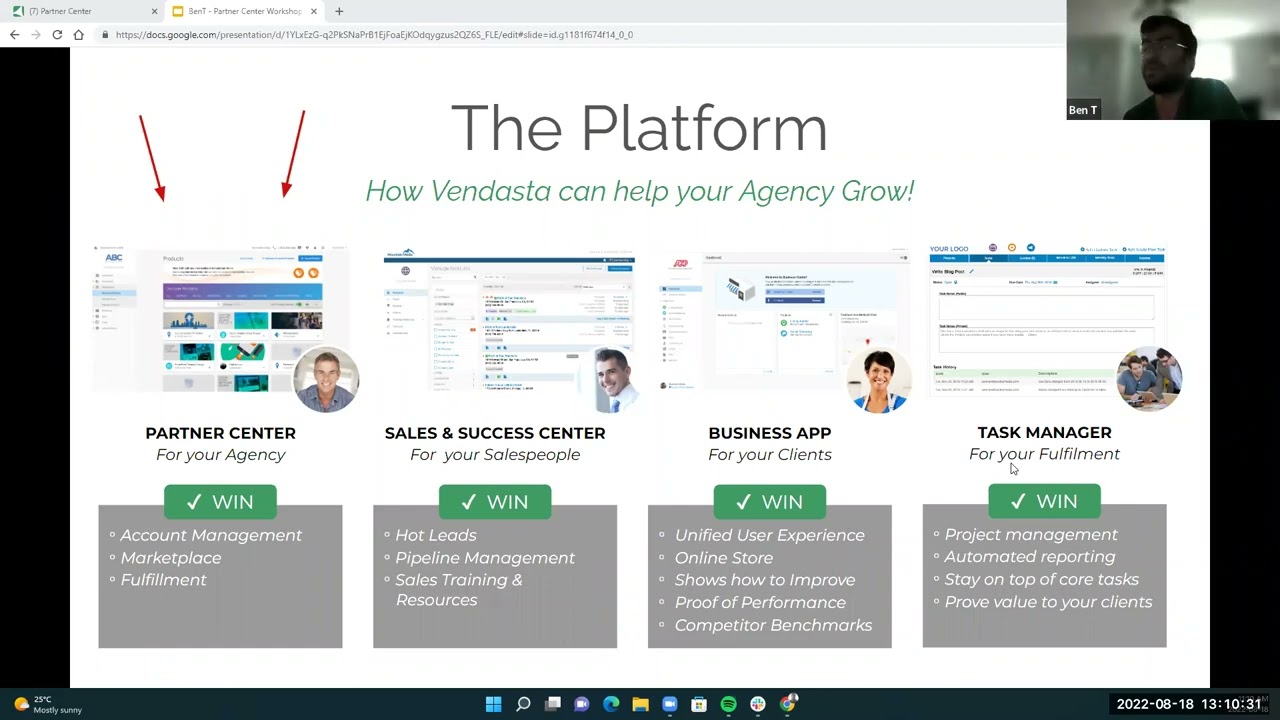Viewport: 1280px width, 720px height.
Task: Open Spotify from the taskbar
Action: pos(729,704)
